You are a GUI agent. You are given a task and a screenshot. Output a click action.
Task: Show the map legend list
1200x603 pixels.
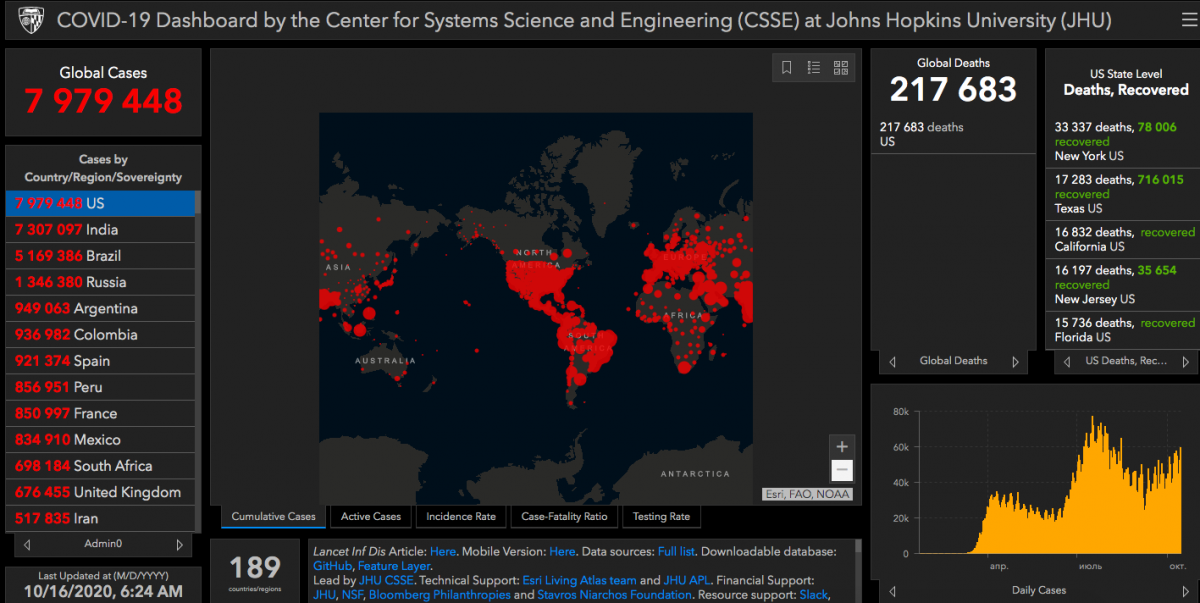814,68
